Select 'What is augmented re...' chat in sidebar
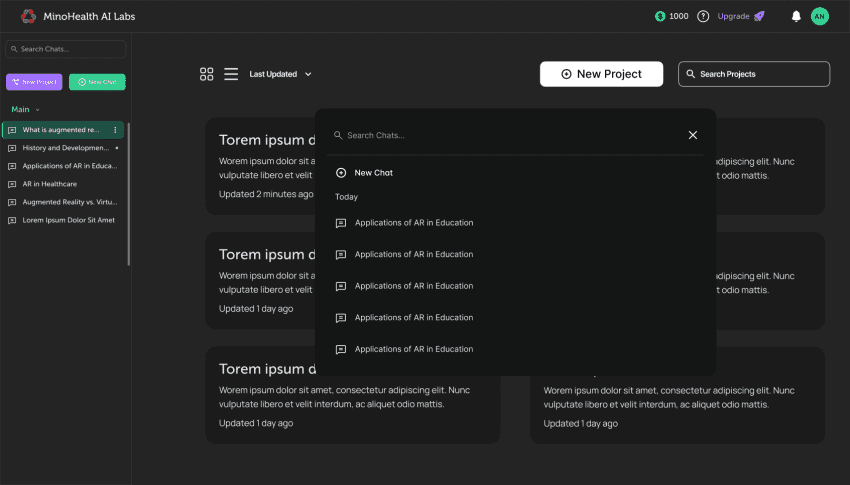The image size is (850, 485). pyautogui.click(x=63, y=130)
